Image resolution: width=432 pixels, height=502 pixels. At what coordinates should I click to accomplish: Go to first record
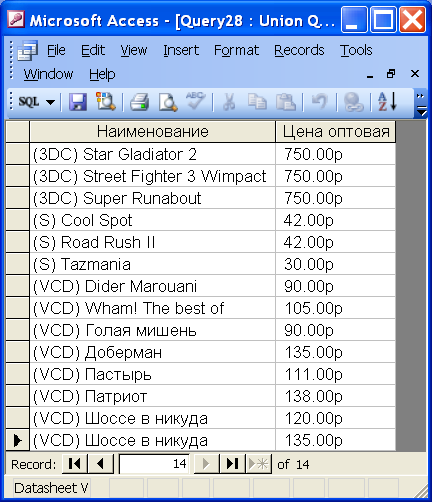[x=75, y=464]
